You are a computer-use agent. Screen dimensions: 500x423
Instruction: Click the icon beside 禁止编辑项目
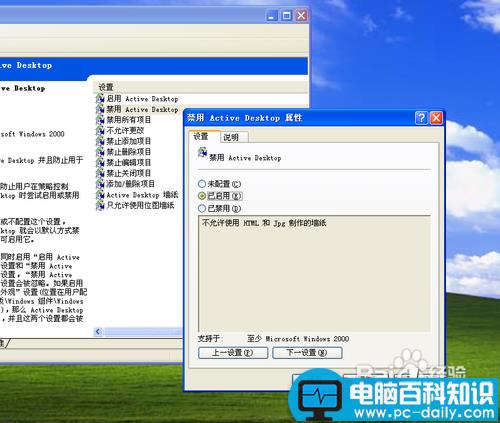click(100, 162)
